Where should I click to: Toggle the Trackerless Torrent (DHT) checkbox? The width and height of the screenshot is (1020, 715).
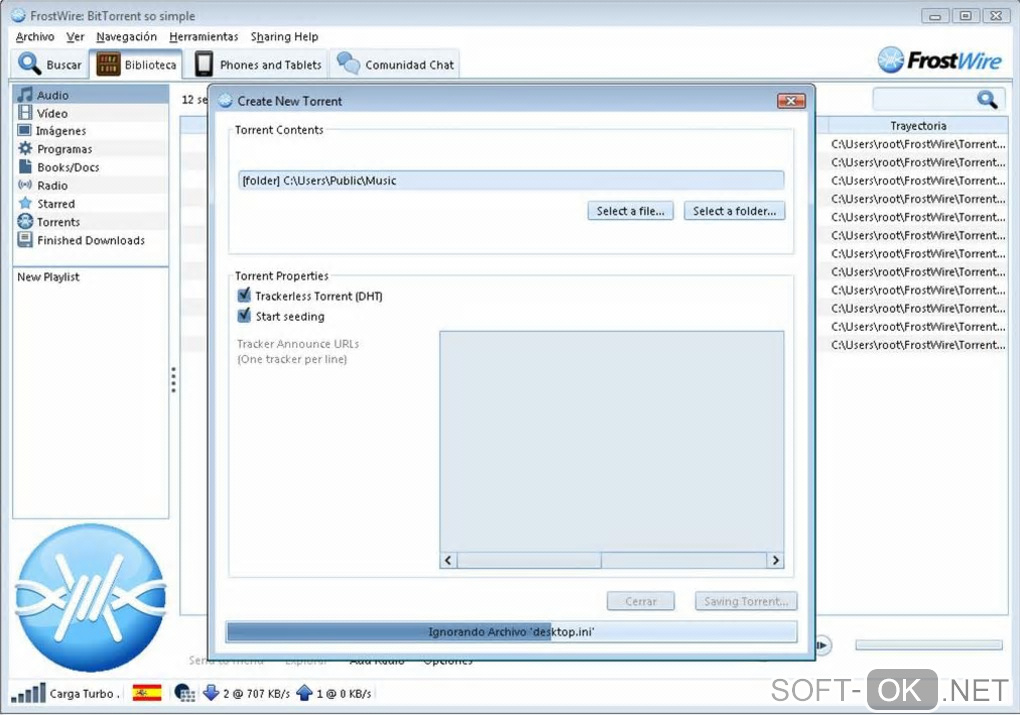pyautogui.click(x=244, y=295)
